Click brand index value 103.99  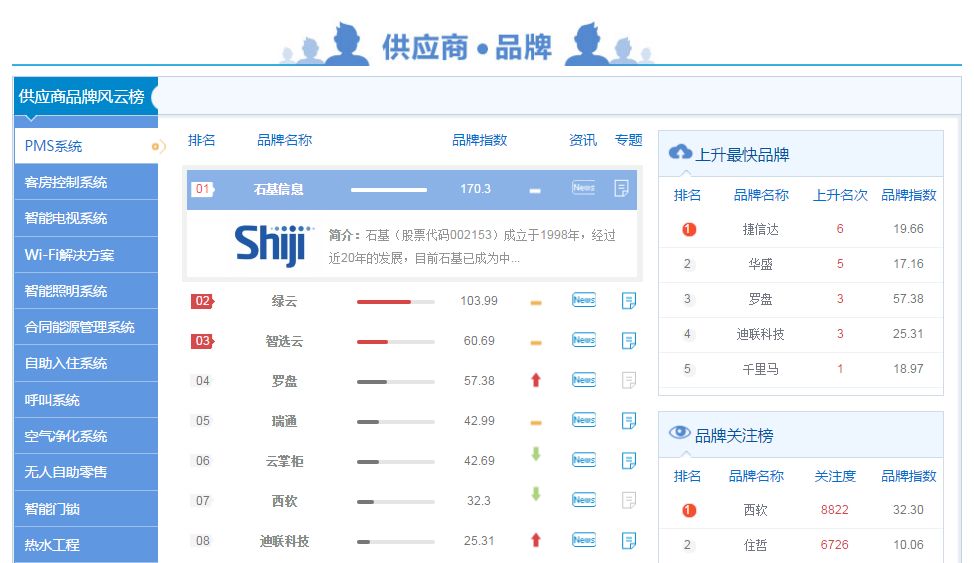coord(479,301)
